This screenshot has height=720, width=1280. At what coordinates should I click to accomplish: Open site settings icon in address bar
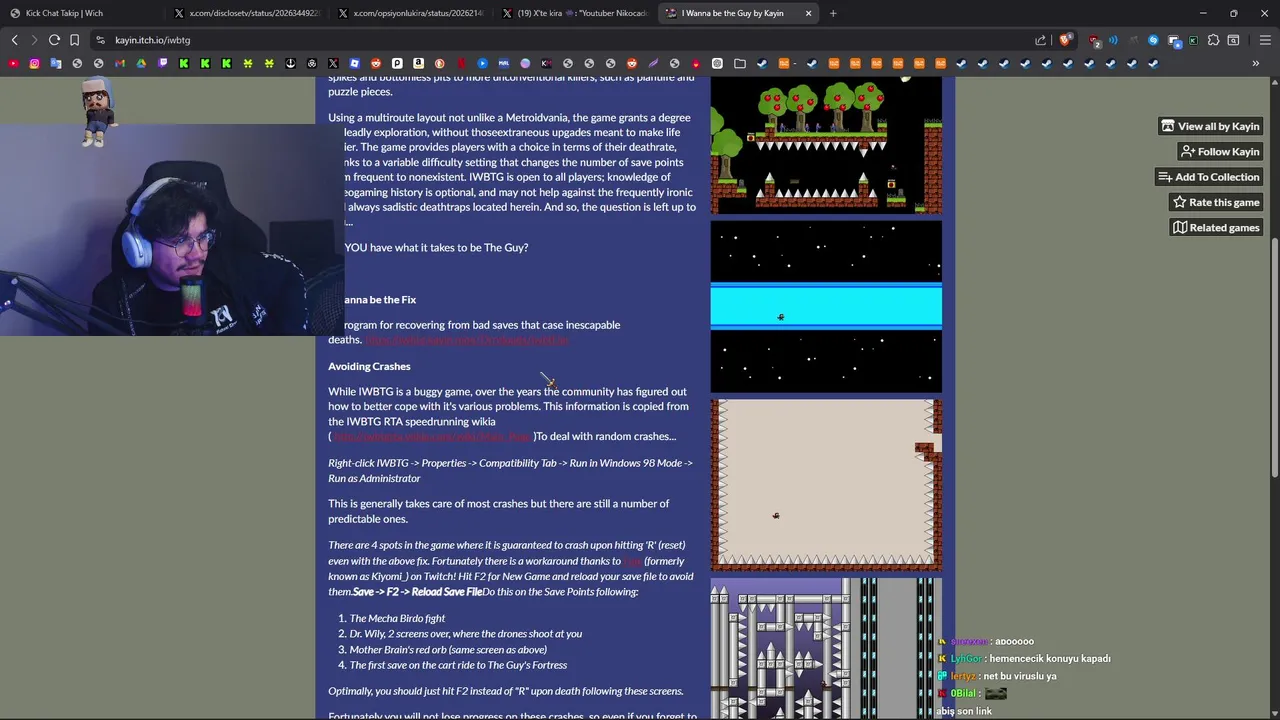click(x=100, y=40)
